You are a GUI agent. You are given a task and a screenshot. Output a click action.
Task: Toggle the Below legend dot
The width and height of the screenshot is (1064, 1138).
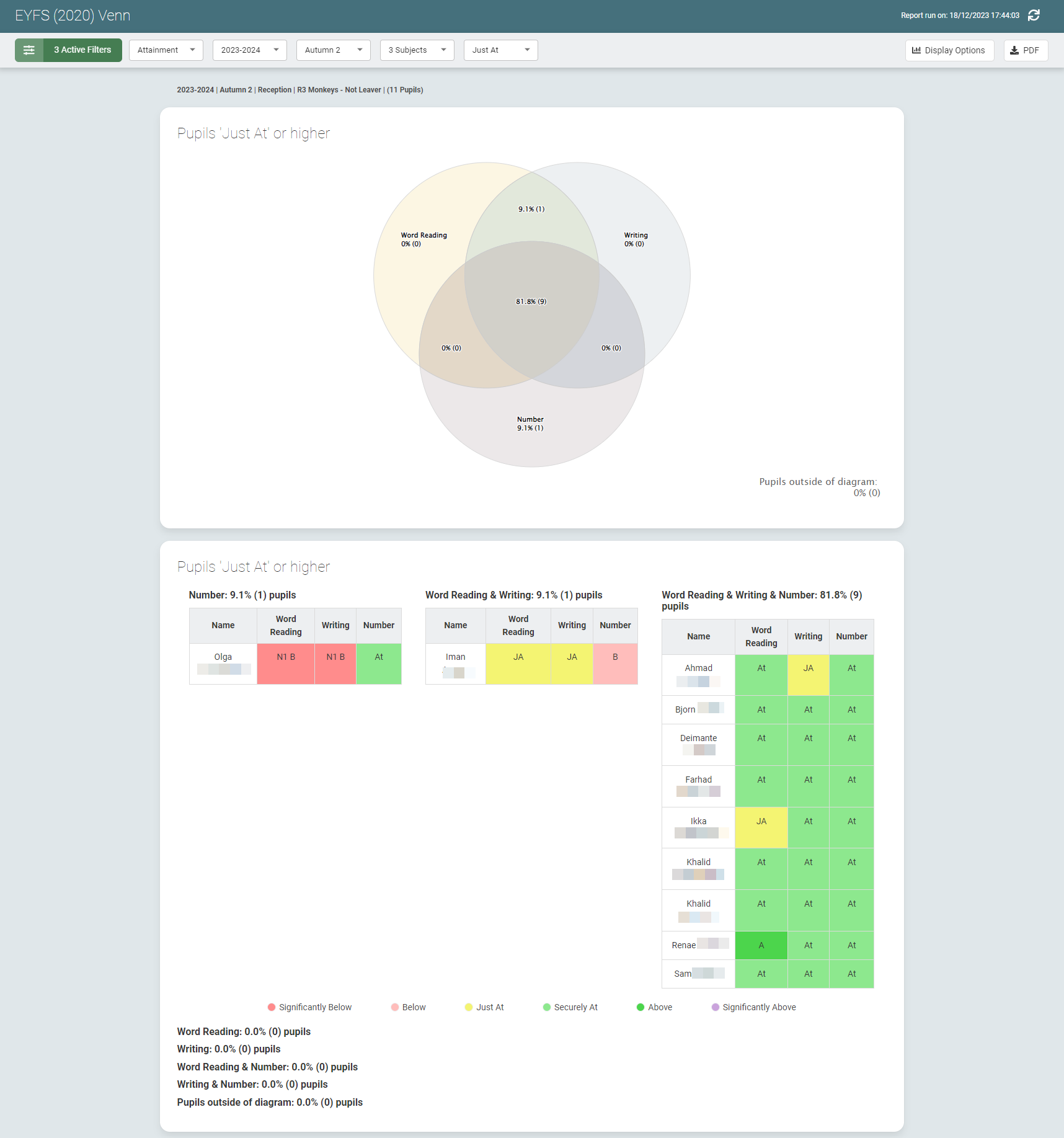tap(395, 1007)
